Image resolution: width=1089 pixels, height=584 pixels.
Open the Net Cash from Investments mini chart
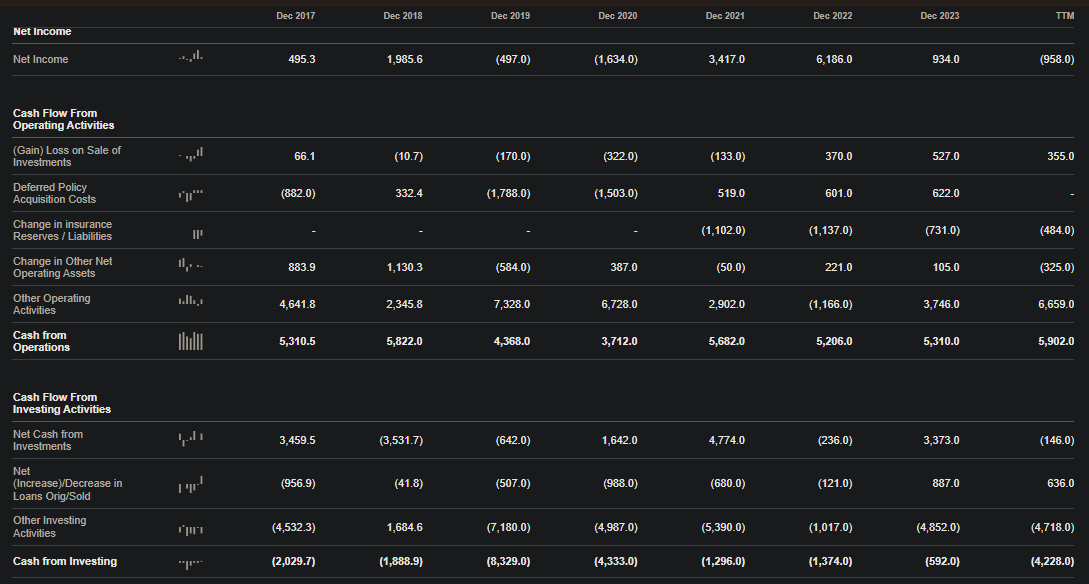coord(192,439)
